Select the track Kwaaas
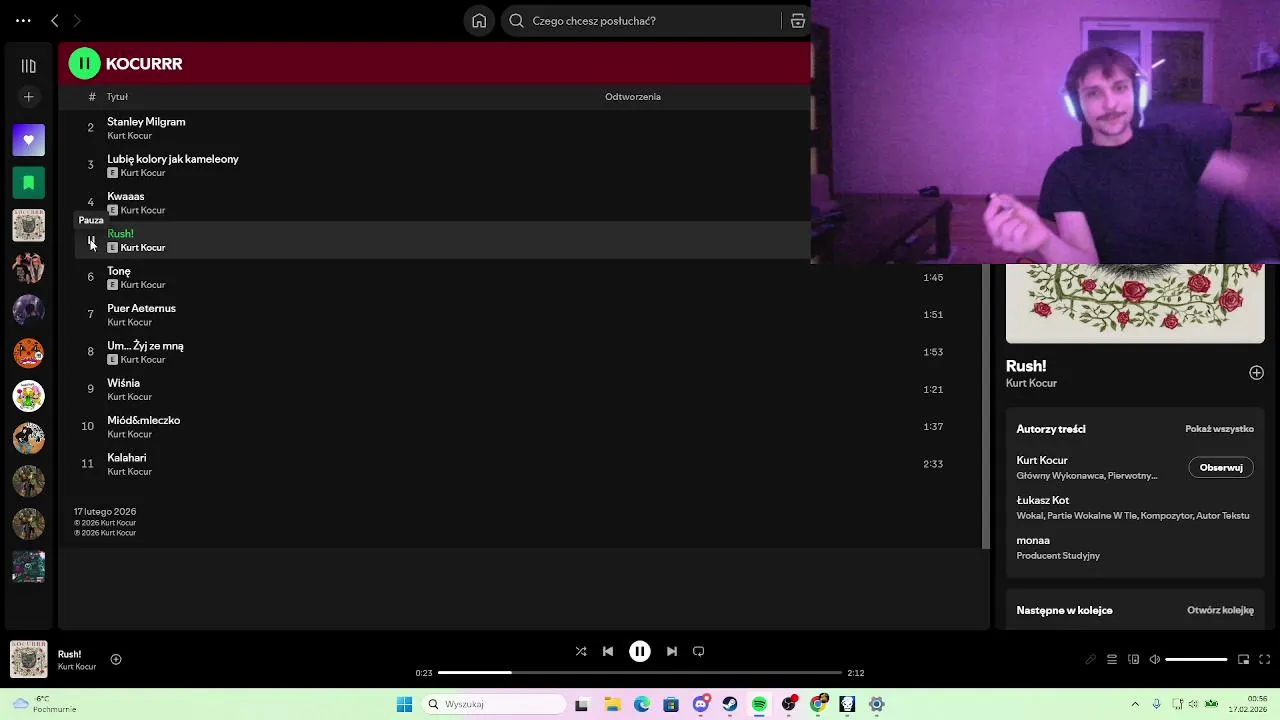Screen dimensions: 1280x720 (126, 196)
